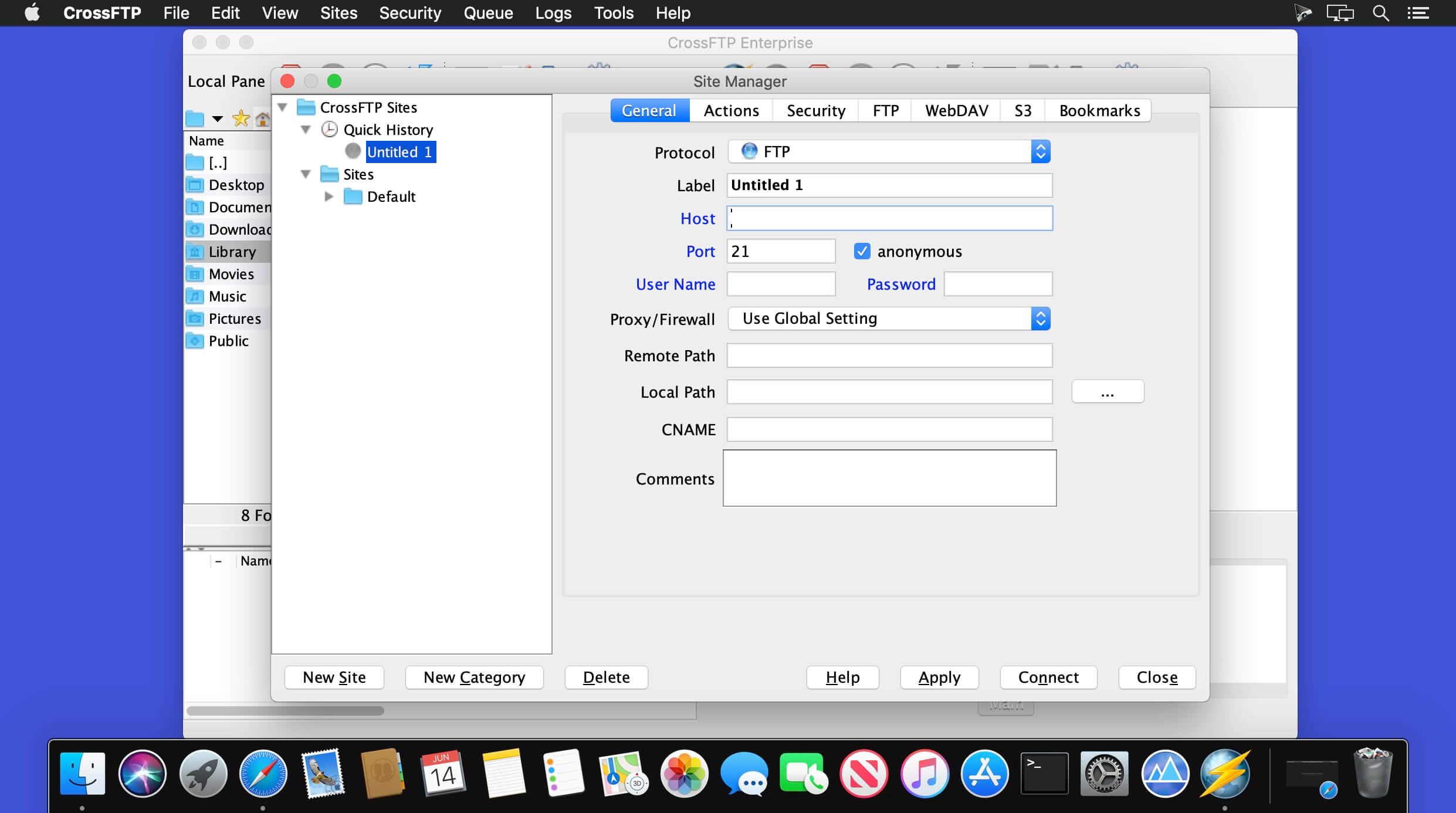The height and width of the screenshot is (813, 1456).
Task: Toggle the anonymous checkbox
Action: point(862,252)
